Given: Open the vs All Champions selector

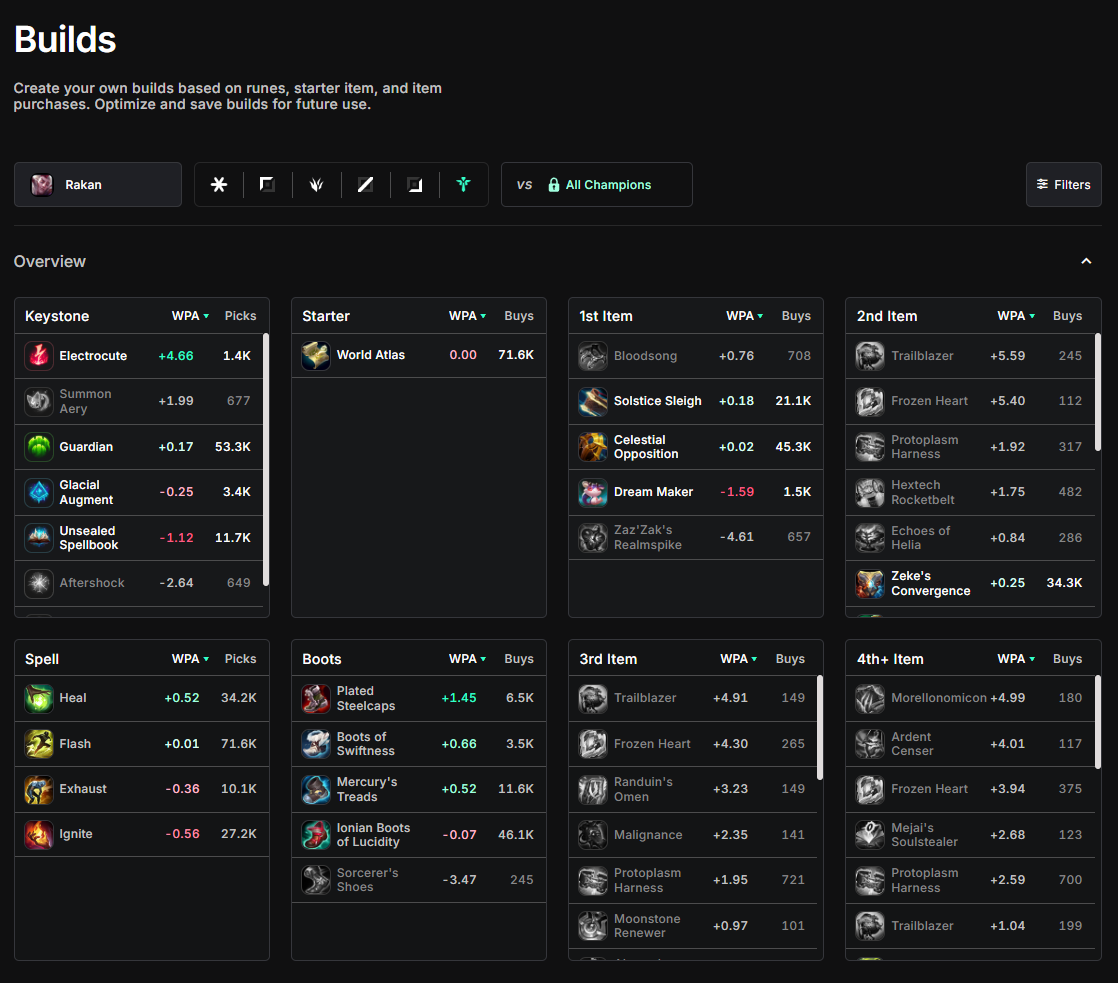Looking at the screenshot, I should coord(597,185).
